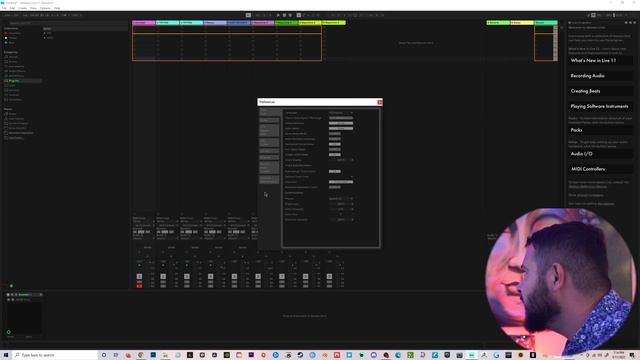
Task: Adjust the Zoom Display slider
Action: pyautogui.click(x=341, y=160)
